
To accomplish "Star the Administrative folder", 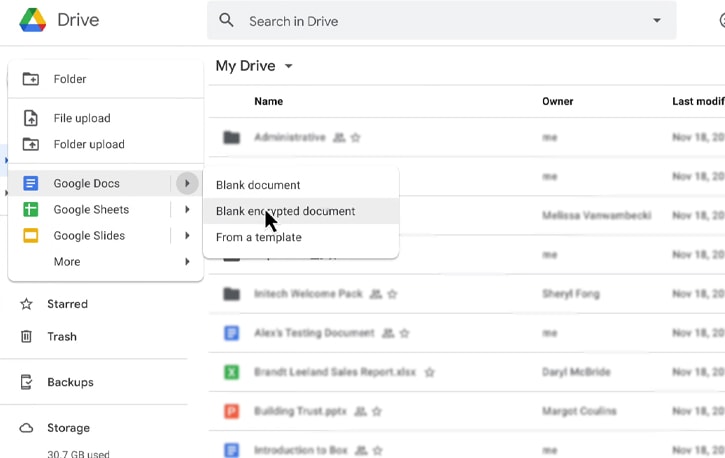I will (x=356, y=138).
